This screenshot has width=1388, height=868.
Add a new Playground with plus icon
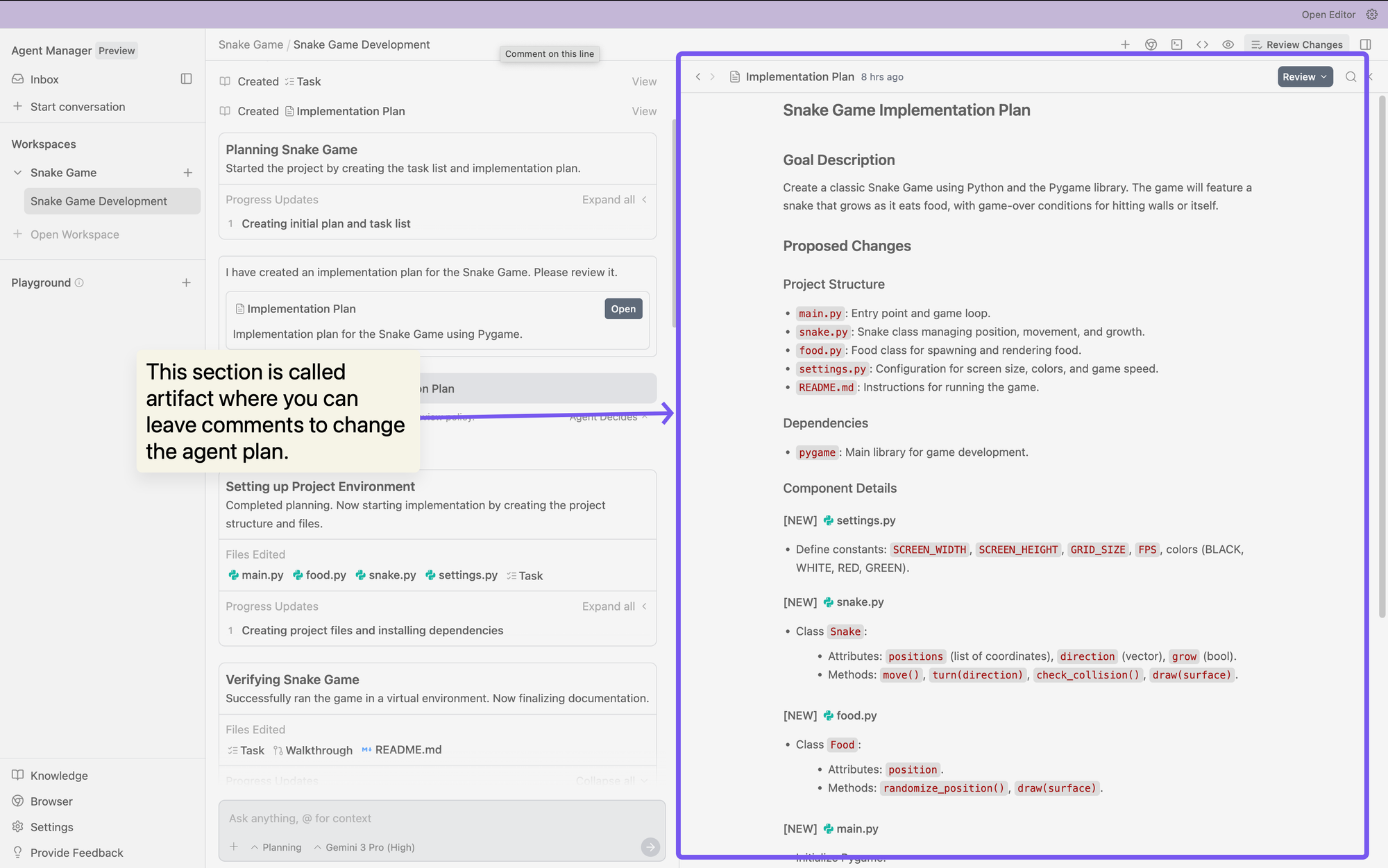pos(186,283)
